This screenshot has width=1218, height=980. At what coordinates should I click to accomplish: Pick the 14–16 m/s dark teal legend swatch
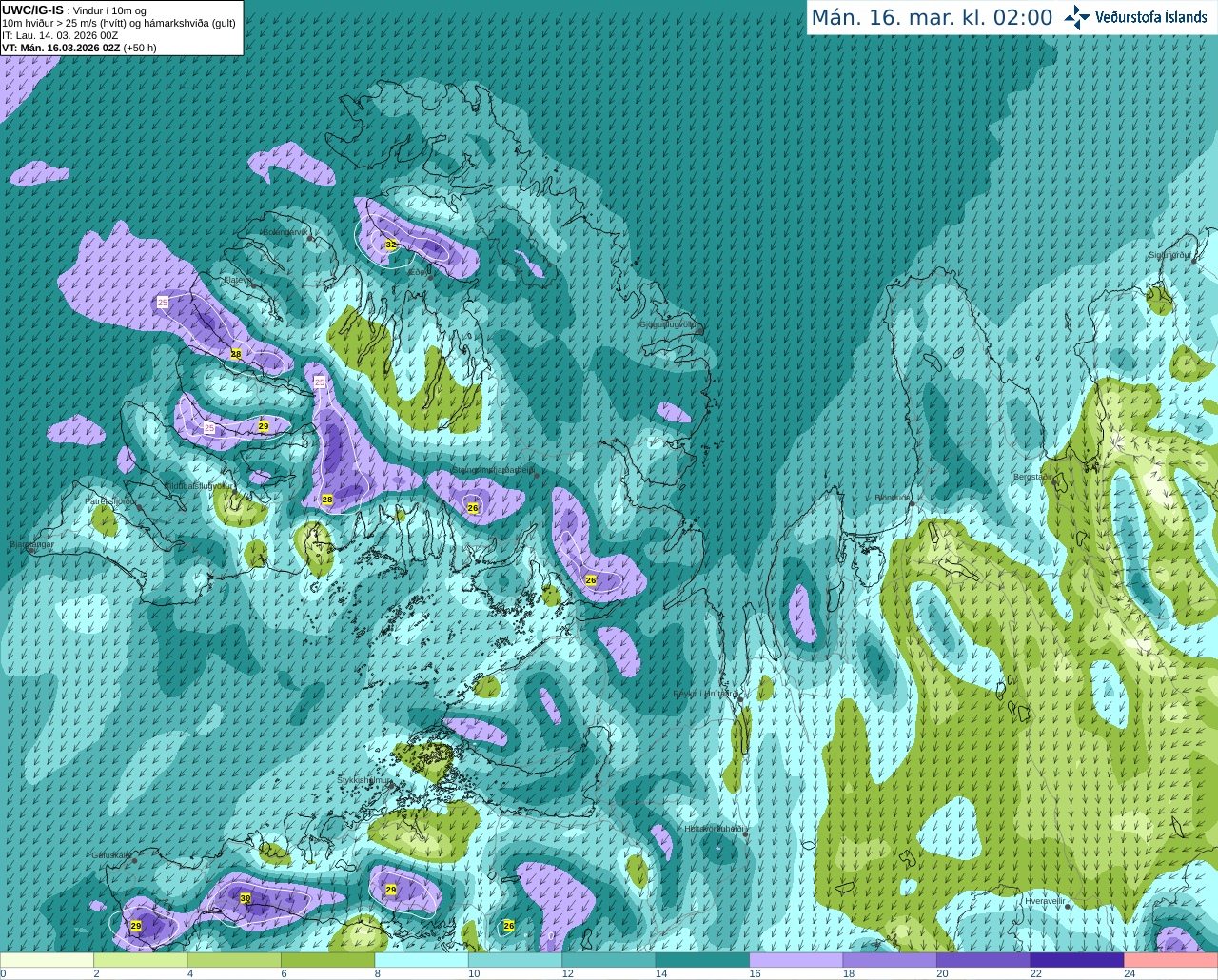pyautogui.click(x=702, y=960)
